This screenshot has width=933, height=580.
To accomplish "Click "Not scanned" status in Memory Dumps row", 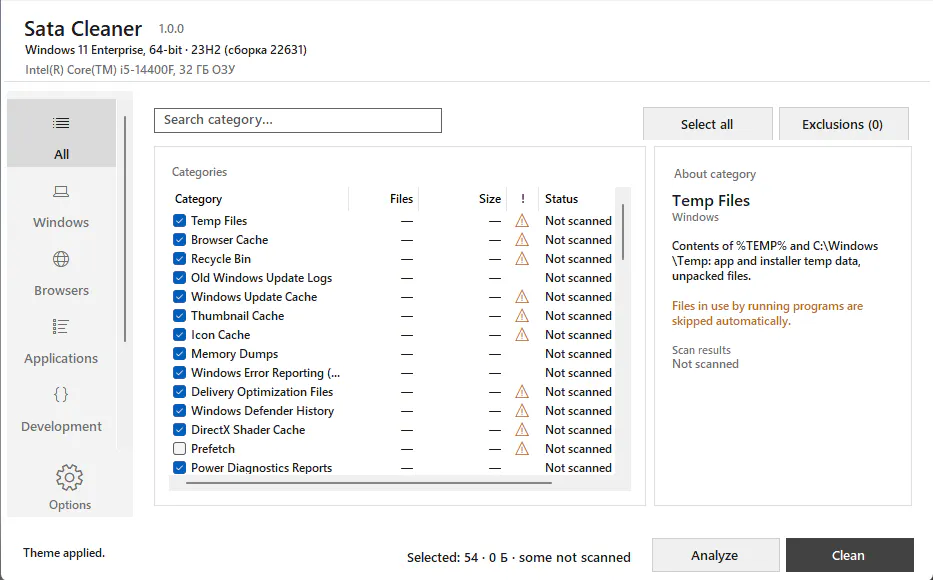I will (x=578, y=354).
